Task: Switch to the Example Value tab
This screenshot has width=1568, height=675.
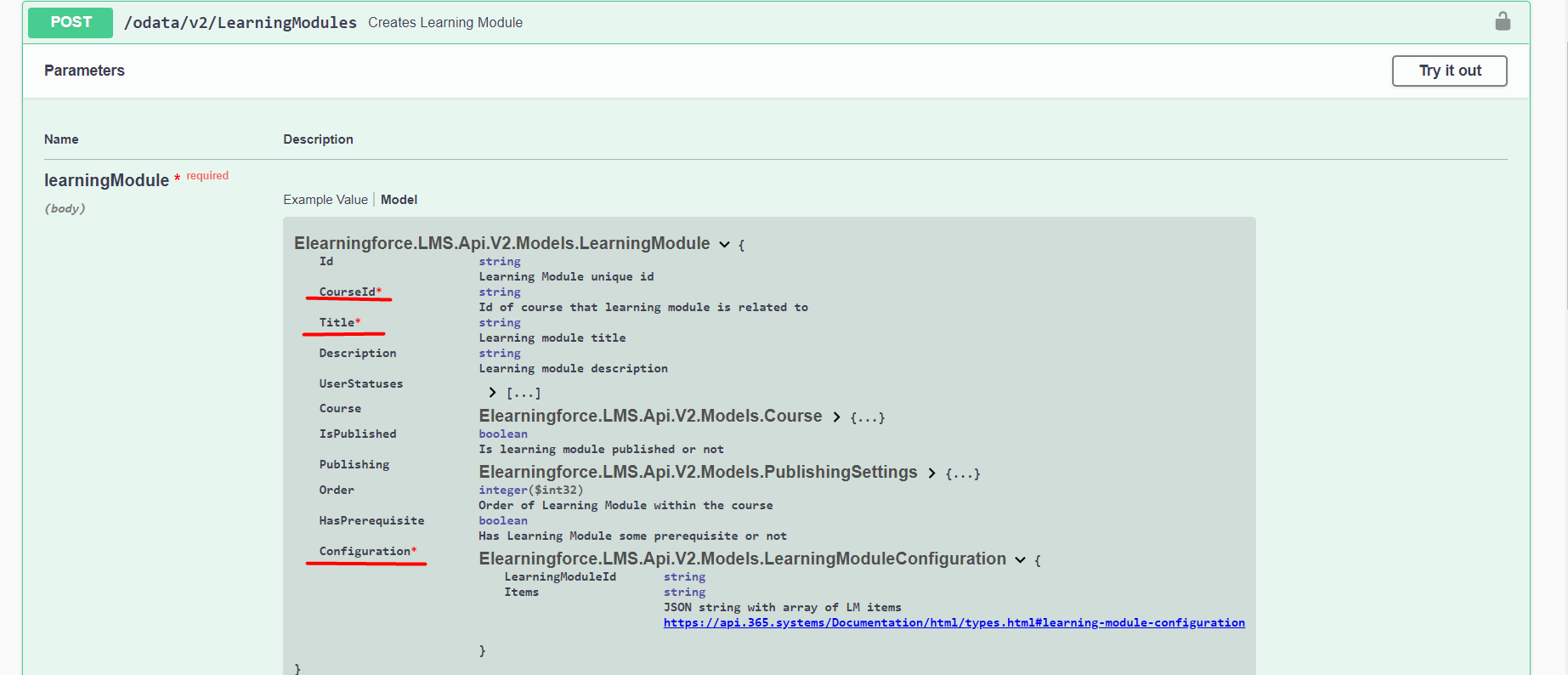Action: click(325, 200)
